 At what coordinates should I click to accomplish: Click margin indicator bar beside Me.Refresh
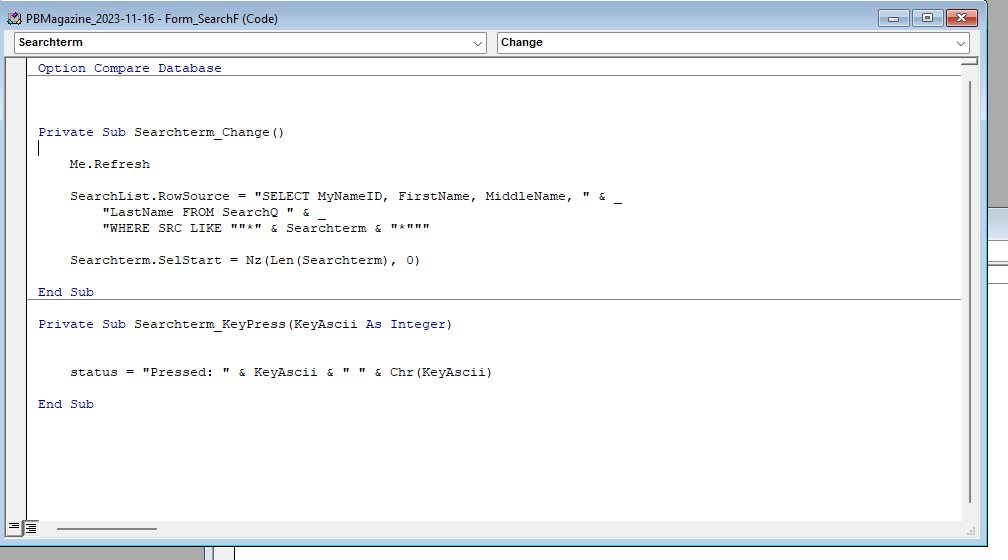[16, 164]
